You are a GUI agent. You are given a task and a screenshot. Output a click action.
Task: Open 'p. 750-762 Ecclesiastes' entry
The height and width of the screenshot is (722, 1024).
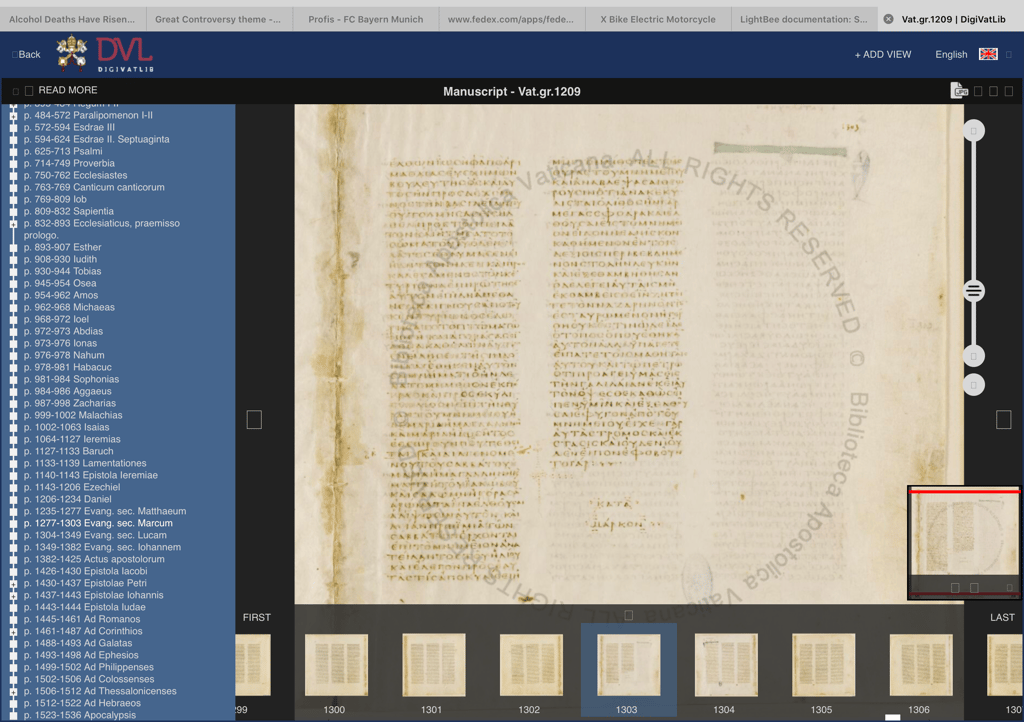tap(75, 175)
